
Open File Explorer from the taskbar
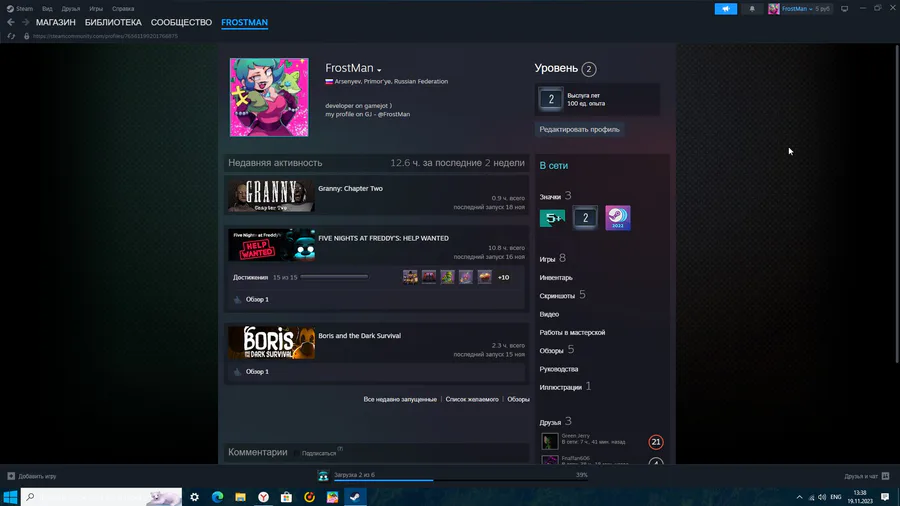(x=240, y=497)
